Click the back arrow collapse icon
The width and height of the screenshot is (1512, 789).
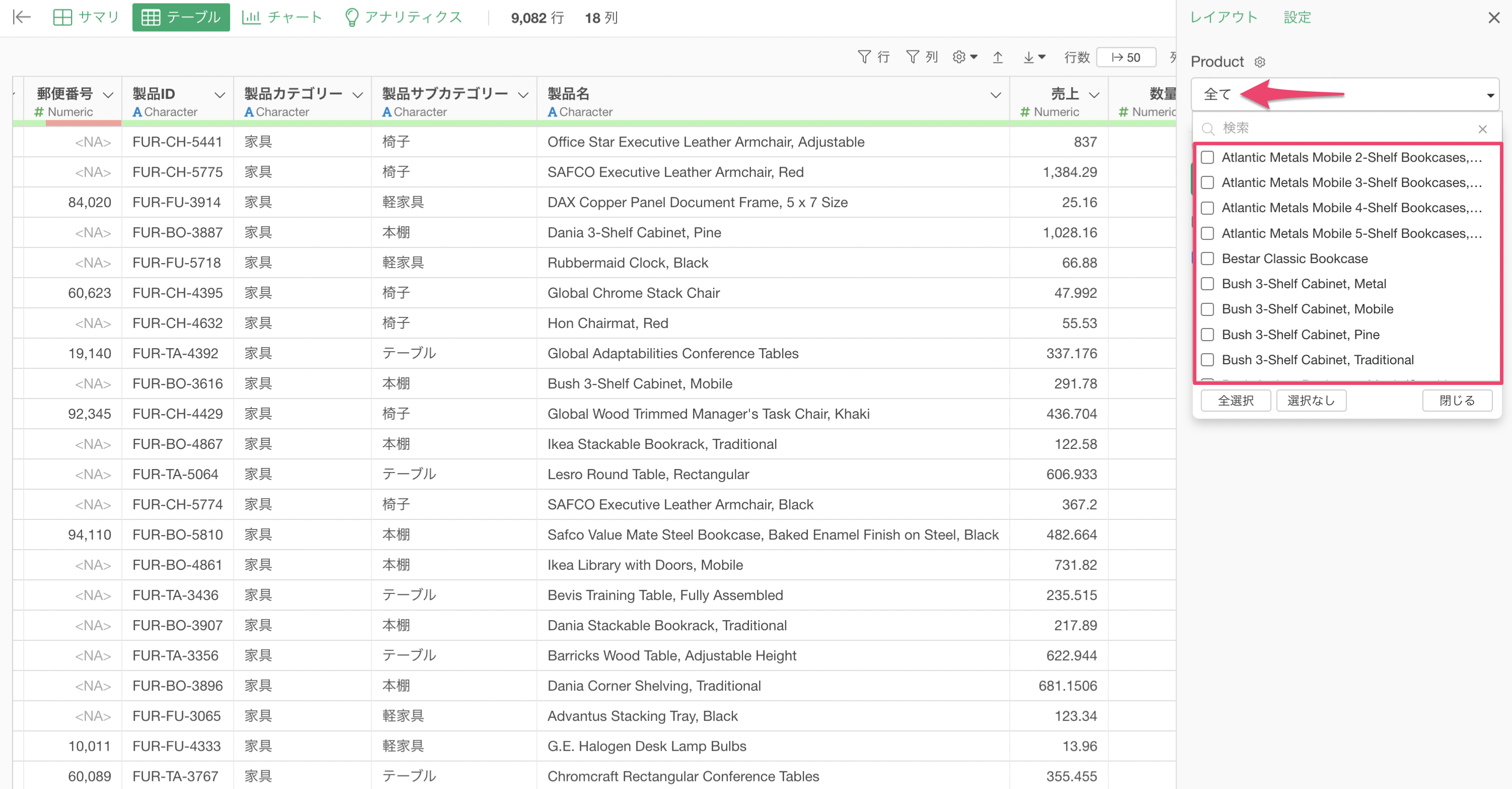(x=22, y=17)
